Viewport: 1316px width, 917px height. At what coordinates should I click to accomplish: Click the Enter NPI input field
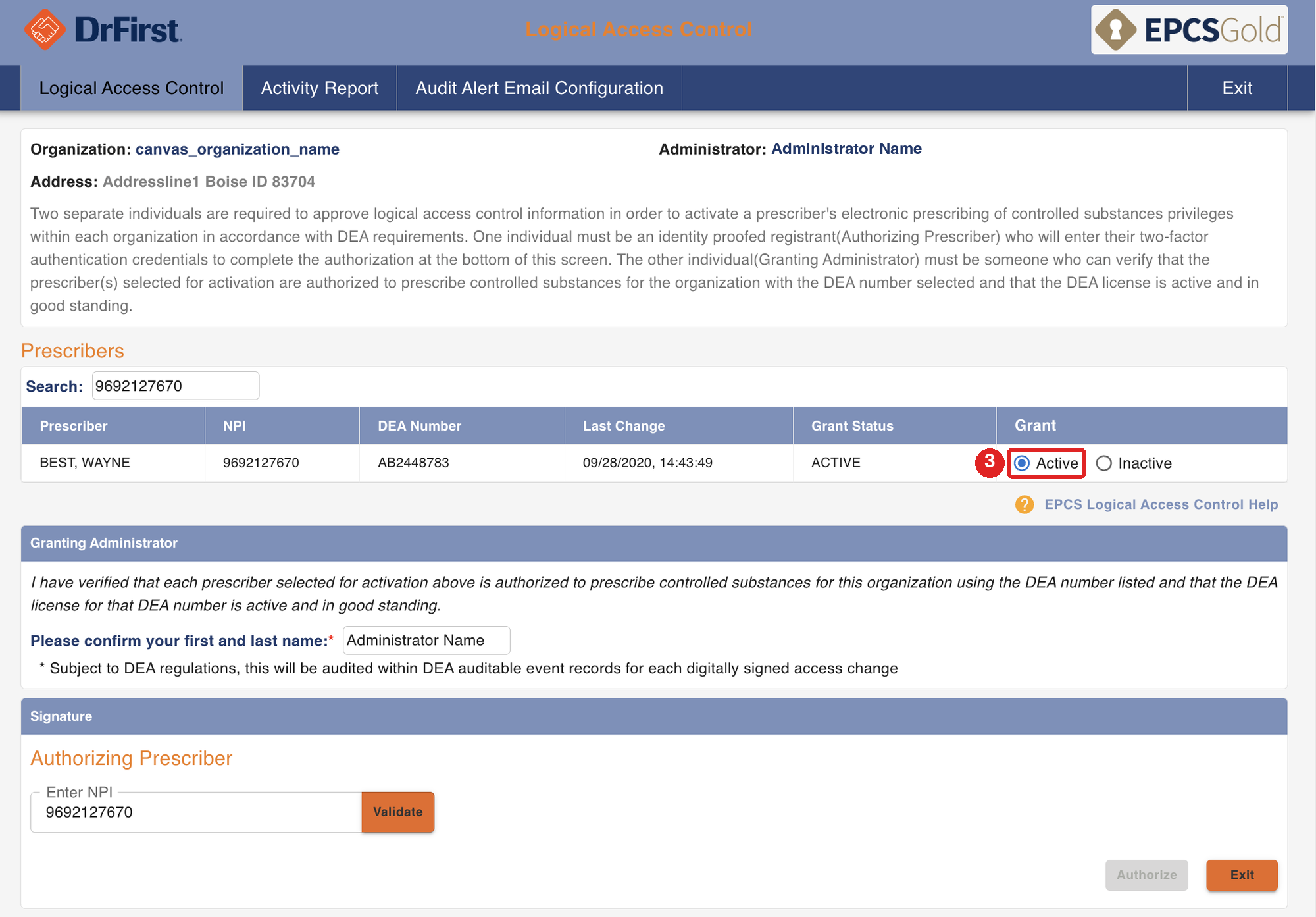(x=196, y=812)
